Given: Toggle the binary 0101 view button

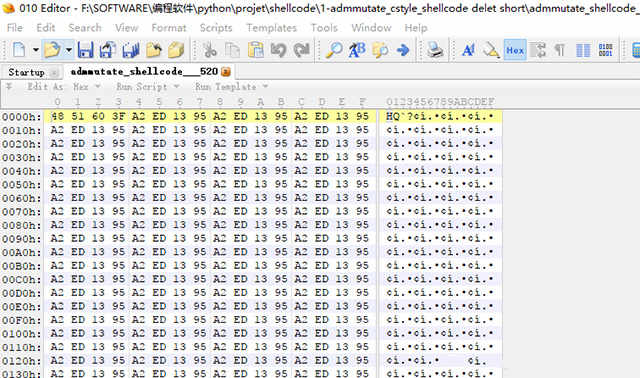Looking at the screenshot, I should coord(605,50).
